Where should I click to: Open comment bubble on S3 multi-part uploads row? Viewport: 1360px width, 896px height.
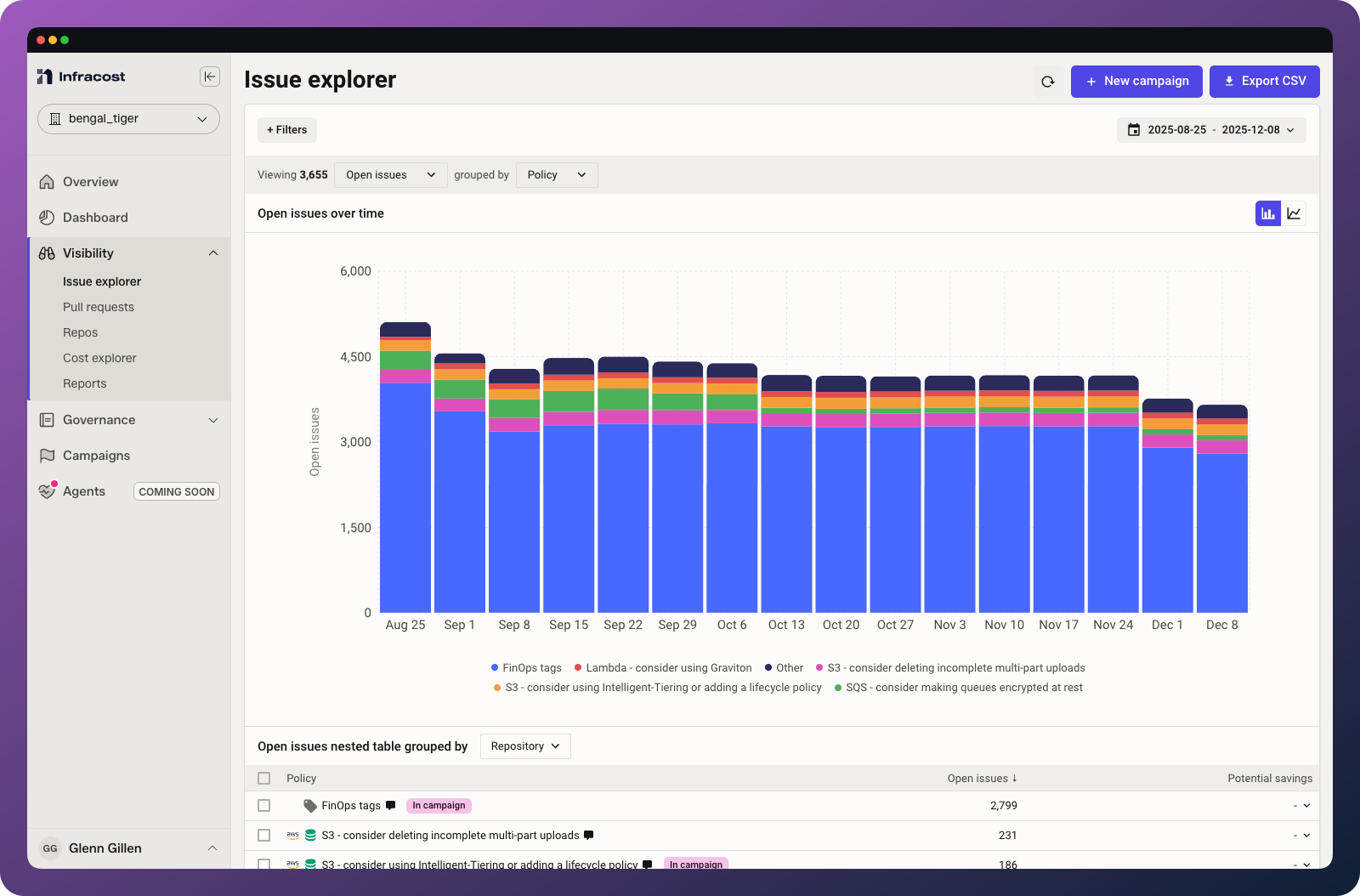pos(589,836)
